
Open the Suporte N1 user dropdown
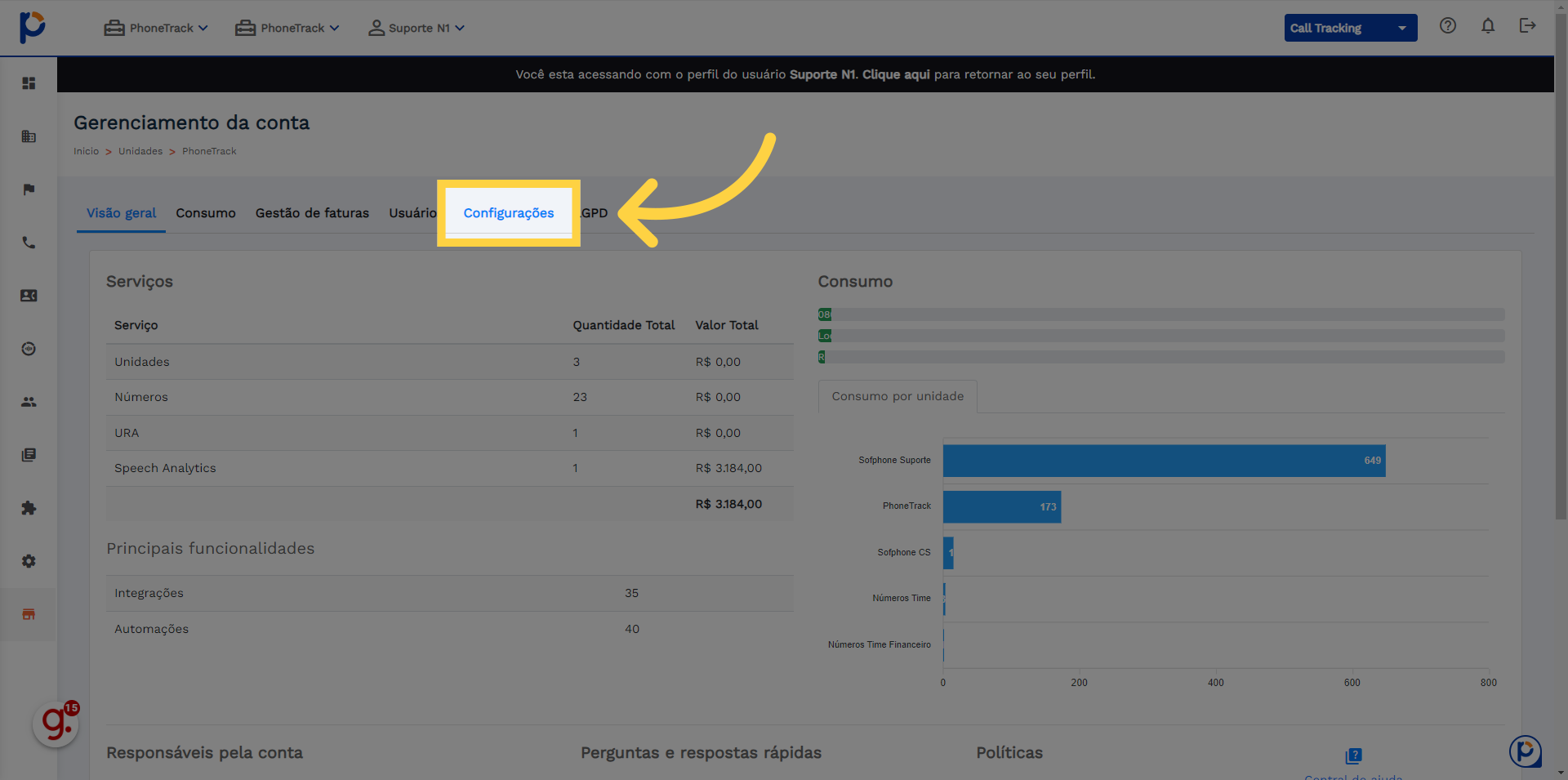click(416, 28)
